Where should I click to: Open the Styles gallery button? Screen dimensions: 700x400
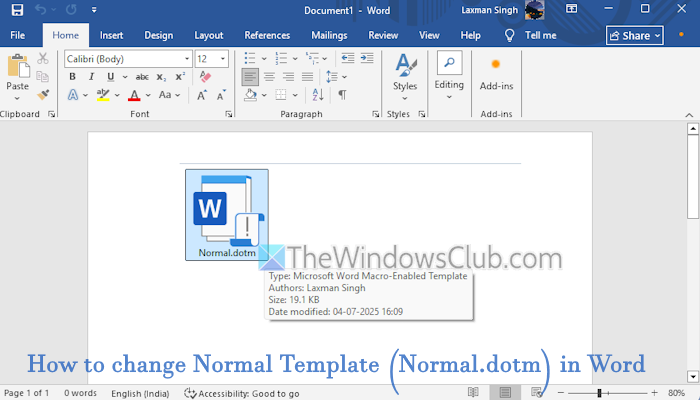pos(405,77)
